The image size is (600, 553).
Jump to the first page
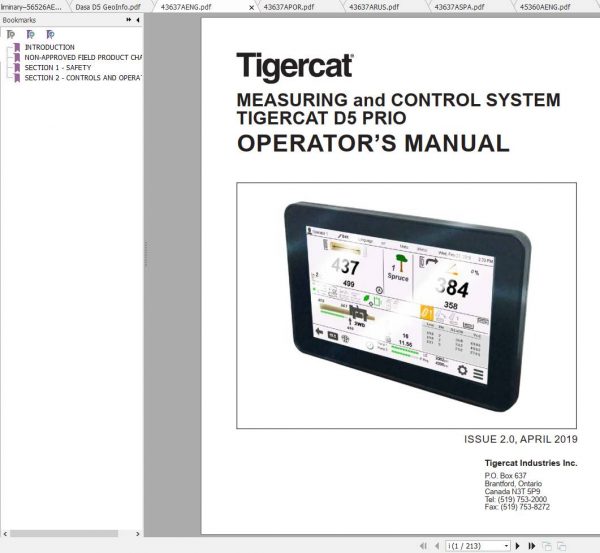(x=423, y=546)
